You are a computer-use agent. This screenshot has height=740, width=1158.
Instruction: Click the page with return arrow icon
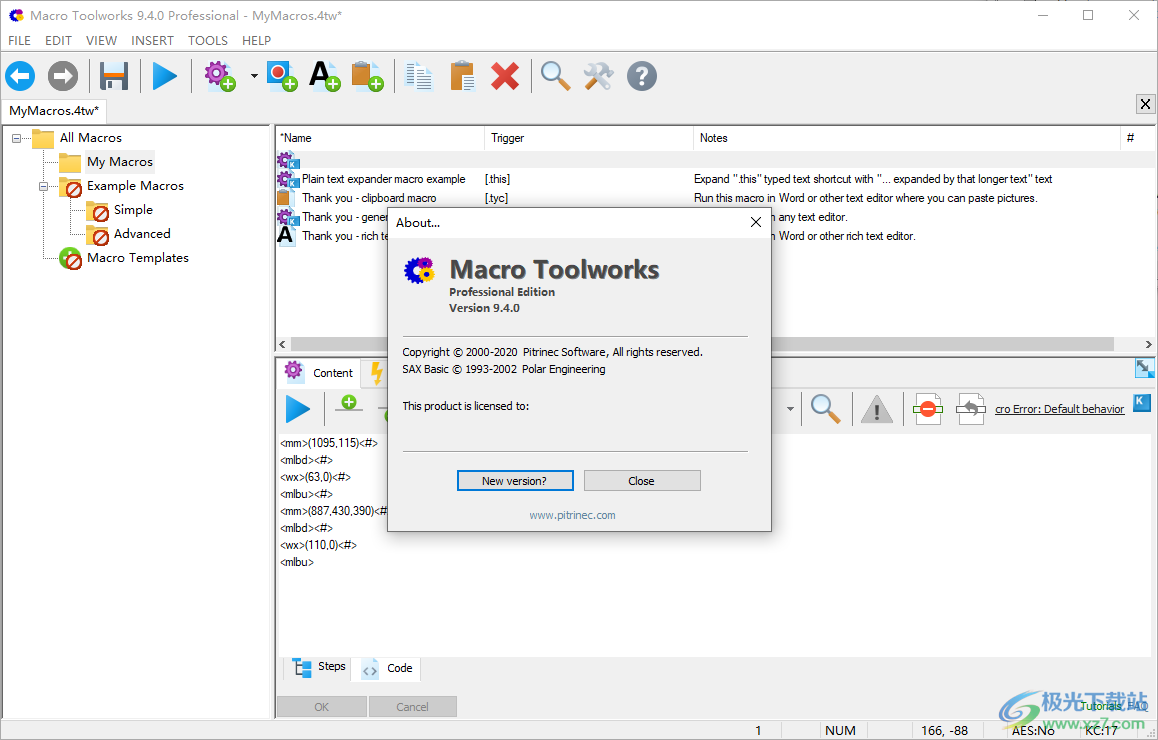click(x=970, y=409)
